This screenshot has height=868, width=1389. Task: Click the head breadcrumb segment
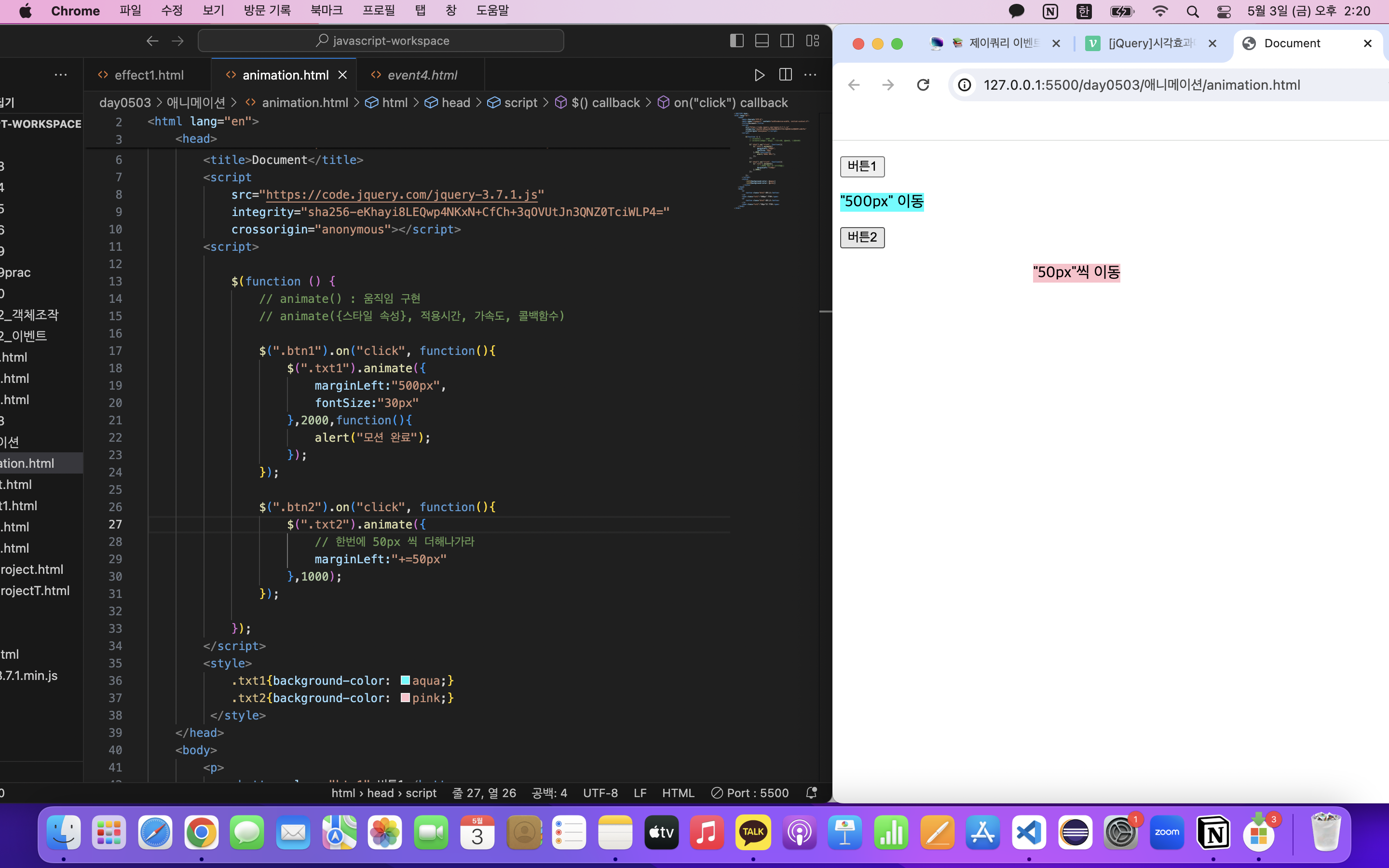coord(455,103)
